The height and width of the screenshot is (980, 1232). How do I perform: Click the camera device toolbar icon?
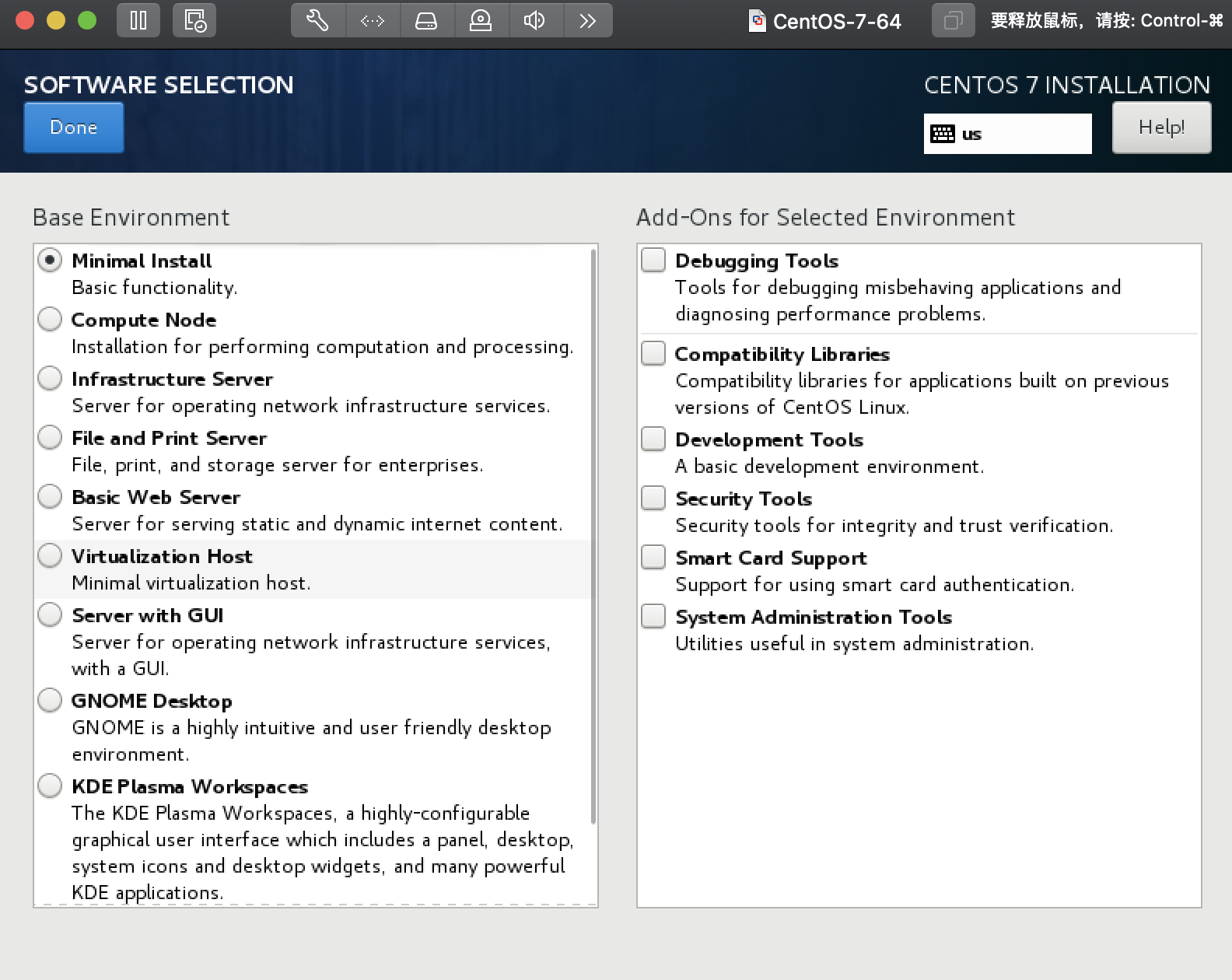[x=481, y=20]
